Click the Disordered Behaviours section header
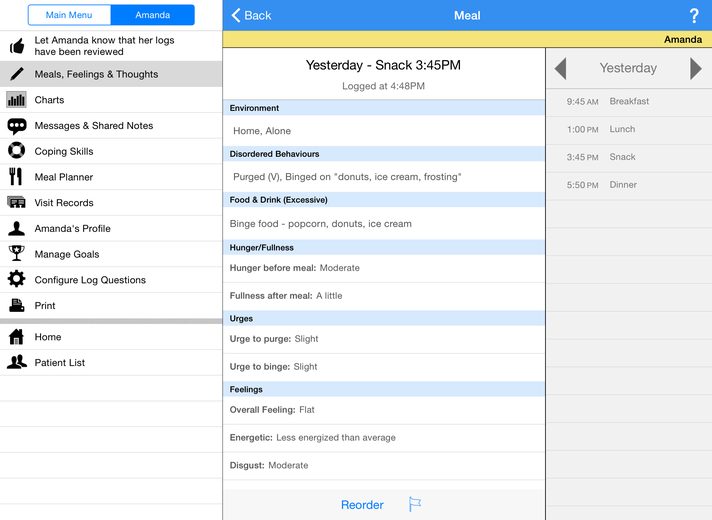This screenshot has height=520, width=712. pyautogui.click(x=384, y=154)
